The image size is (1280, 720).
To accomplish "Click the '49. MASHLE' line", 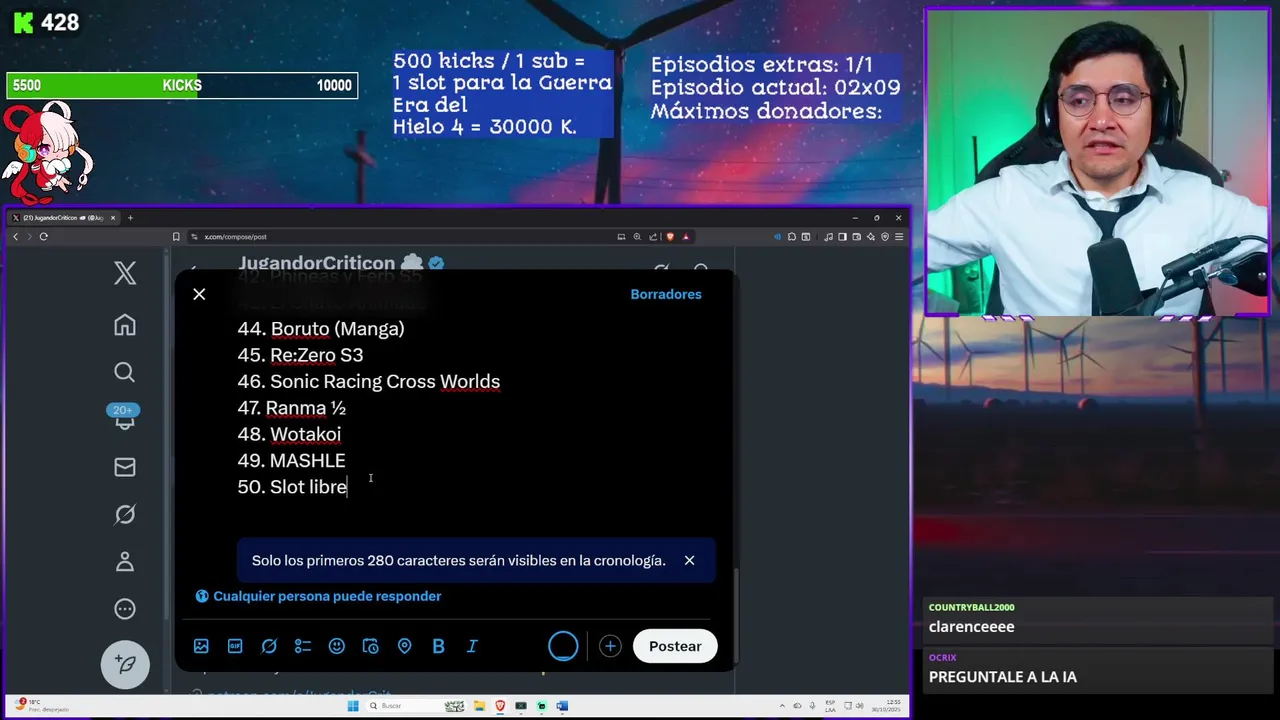I will pos(291,460).
